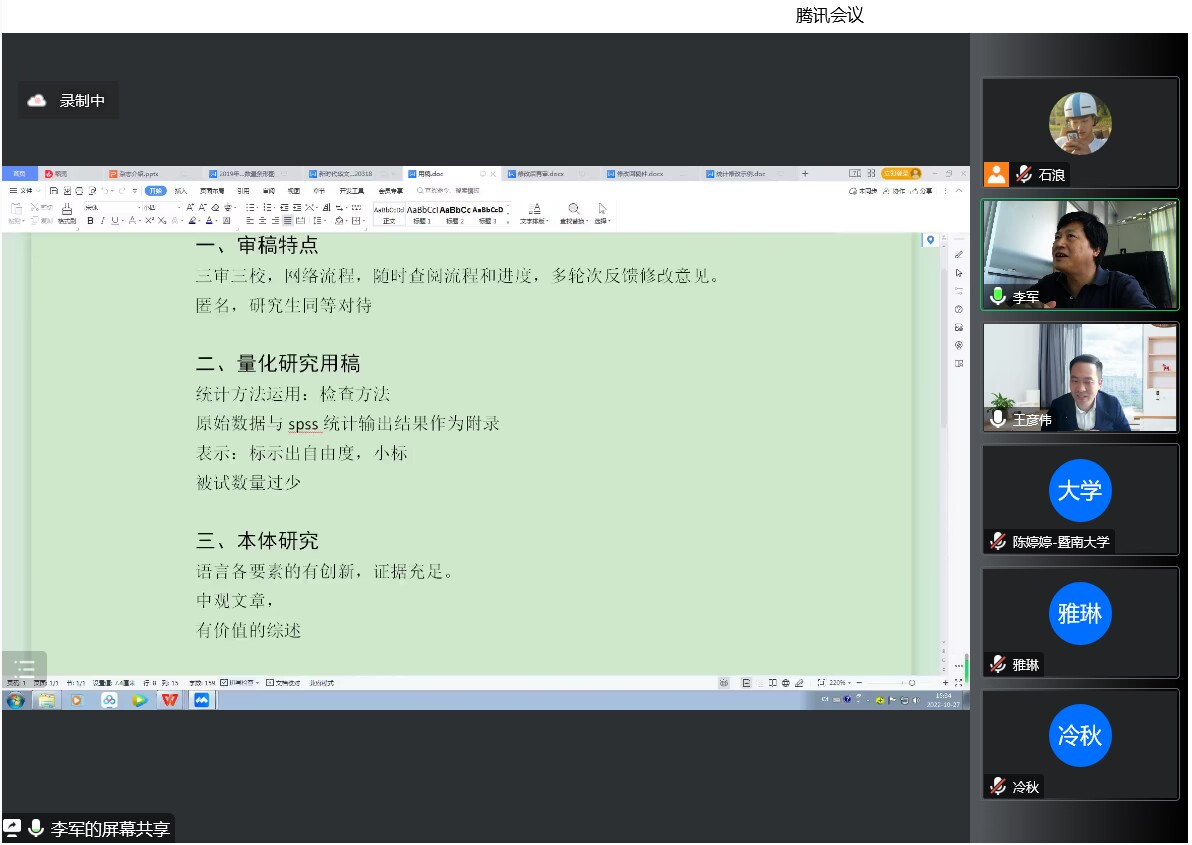Image resolution: width=1192 pixels, height=845 pixels.
Task: Apply italic formatting from the toolbar
Action: (102, 221)
